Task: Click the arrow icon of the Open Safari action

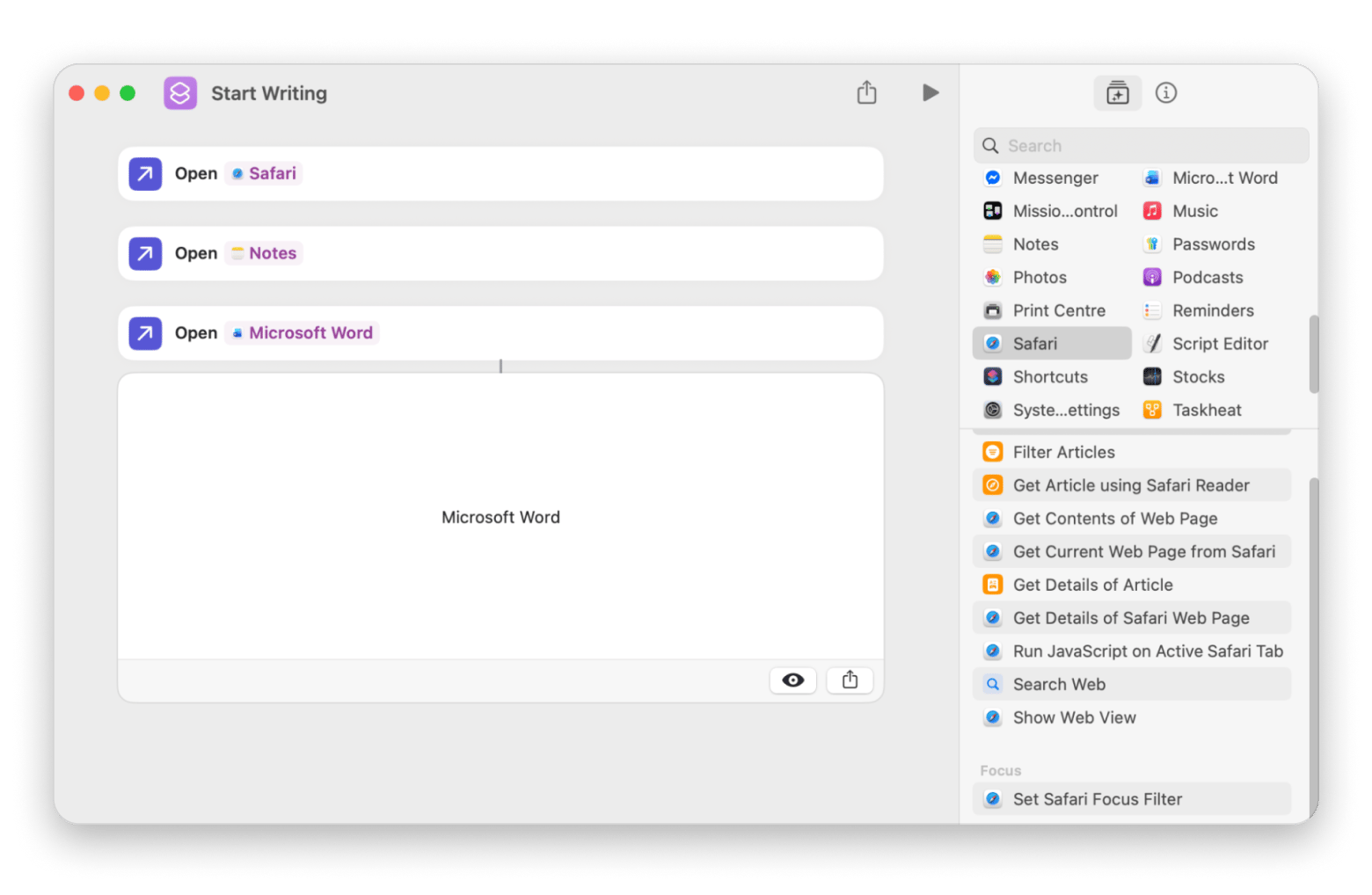Action: (x=145, y=173)
